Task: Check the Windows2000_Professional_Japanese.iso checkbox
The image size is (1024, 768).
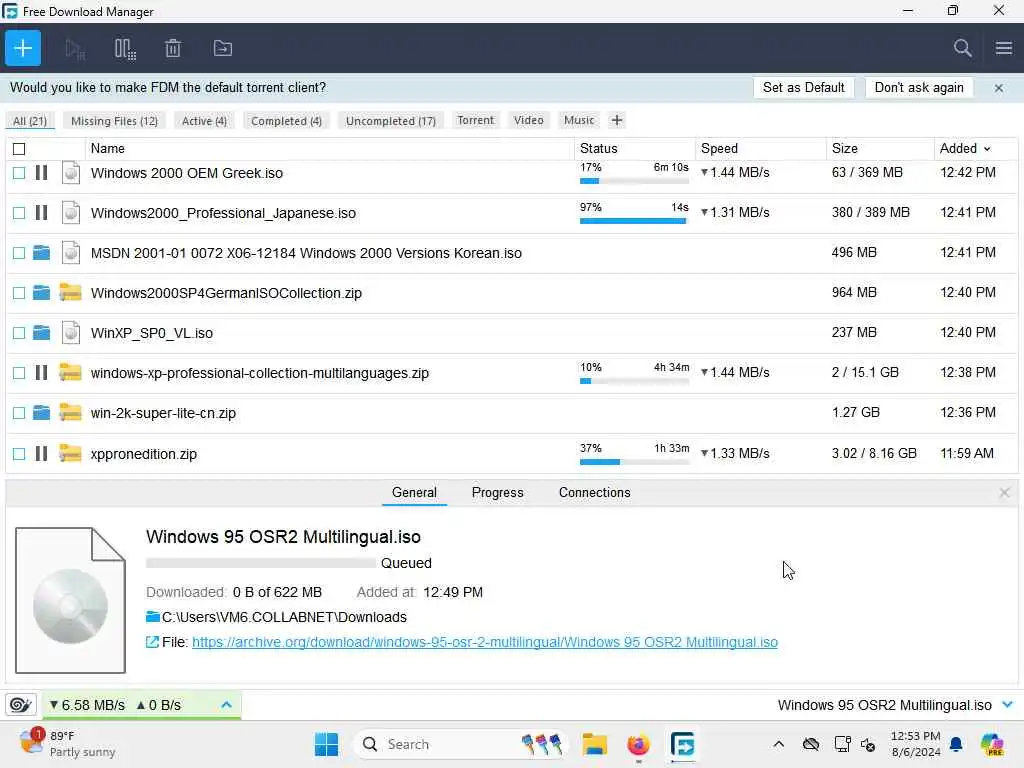Action: [19, 213]
